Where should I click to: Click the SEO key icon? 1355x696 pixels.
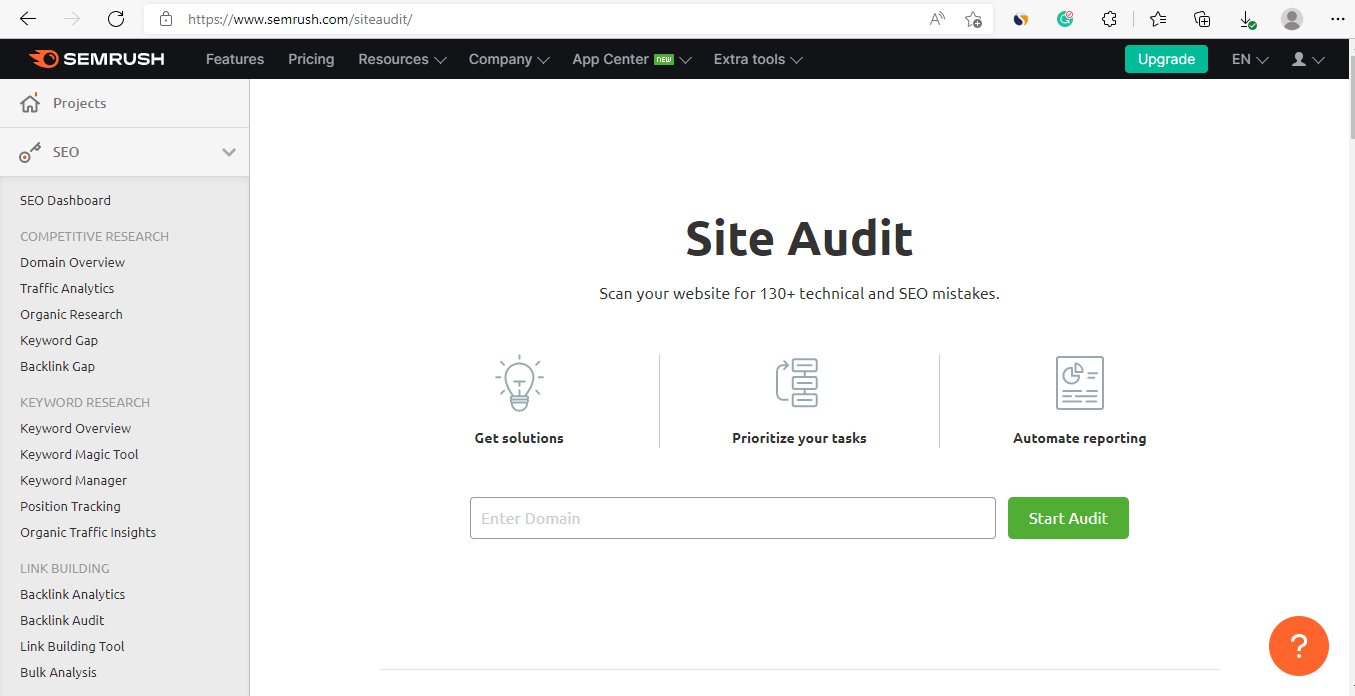click(x=30, y=152)
